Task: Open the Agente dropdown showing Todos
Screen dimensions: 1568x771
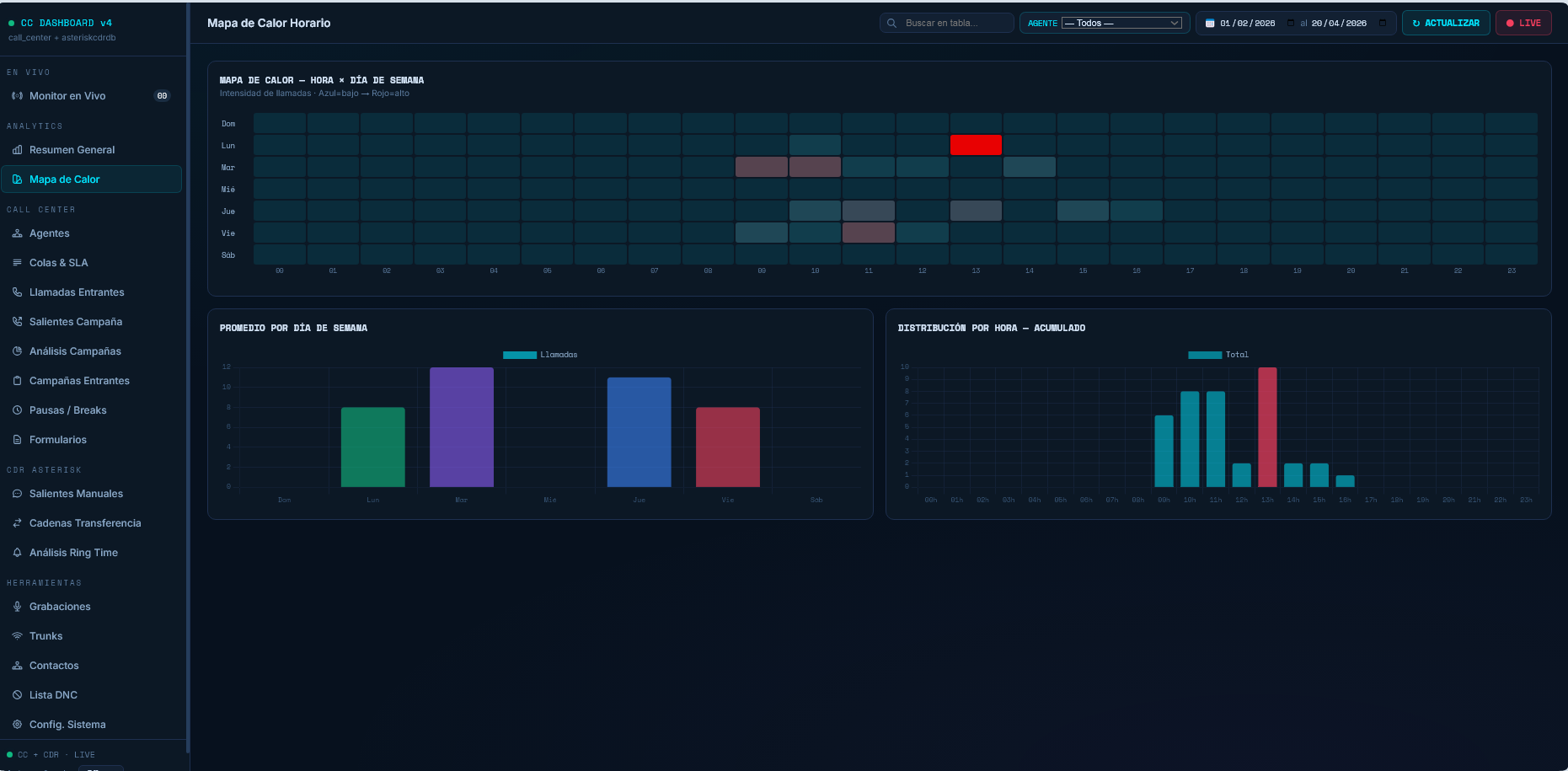Action: coord(1121,24)
